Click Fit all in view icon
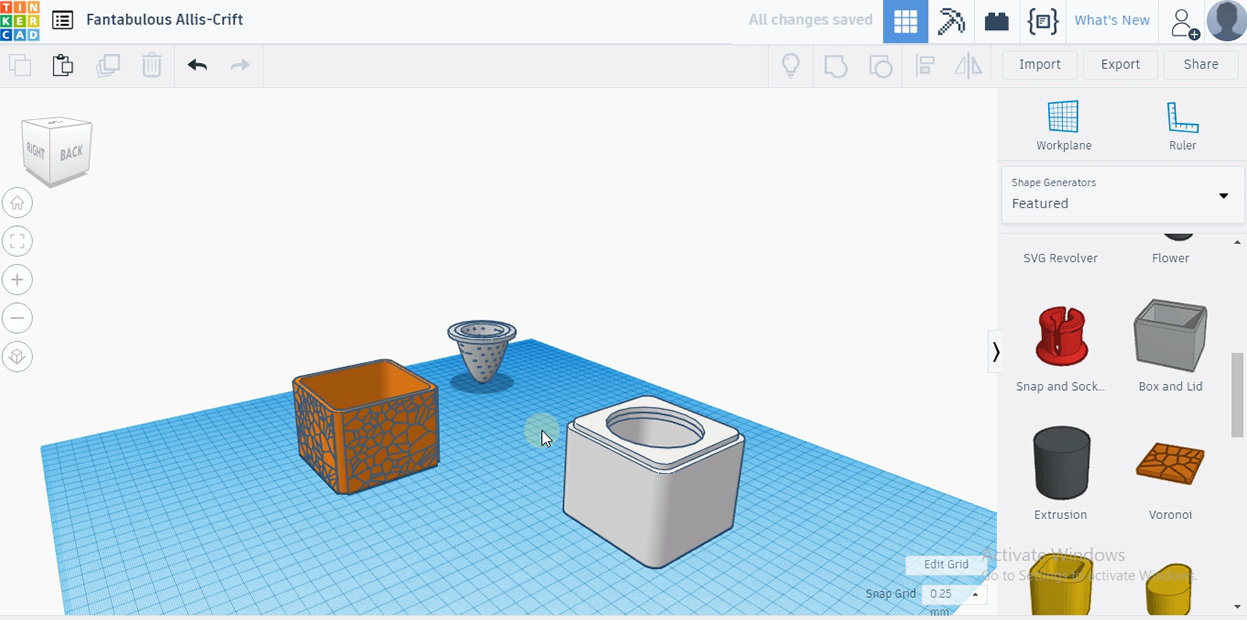The image size is (1247, 620). click(17, 241)
